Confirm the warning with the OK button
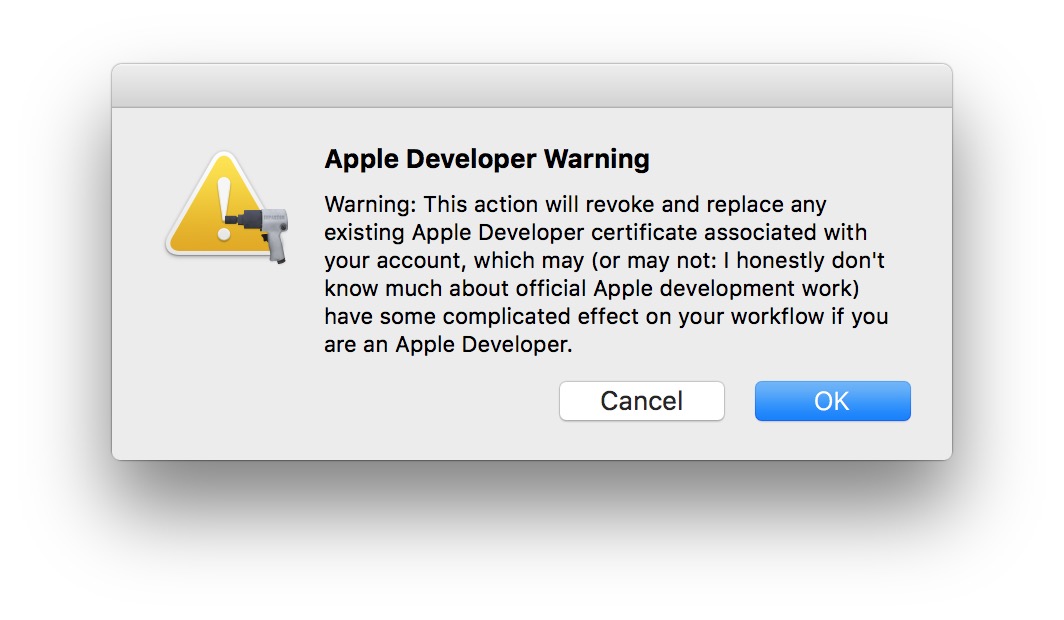1064x620 pixels. pyautogui.click(x=833, y=401)
